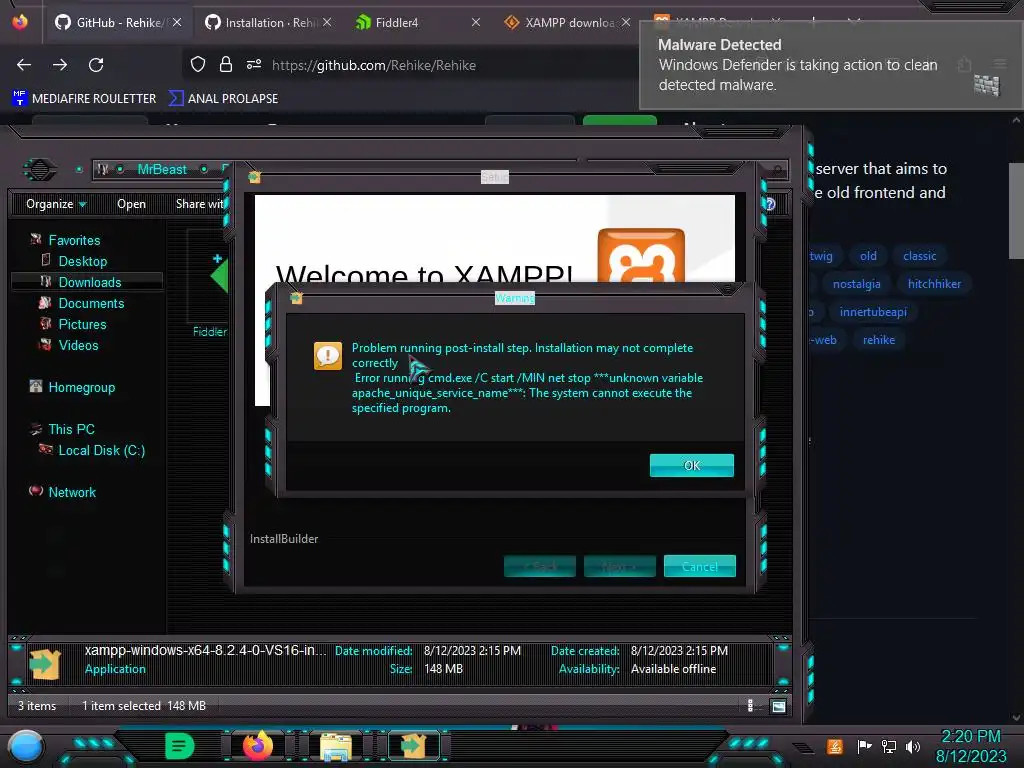The width and height of the screenshot is (1024, 768).
Task: Click the Next button in XAMPP Setup
Action: tap(619, 566)
